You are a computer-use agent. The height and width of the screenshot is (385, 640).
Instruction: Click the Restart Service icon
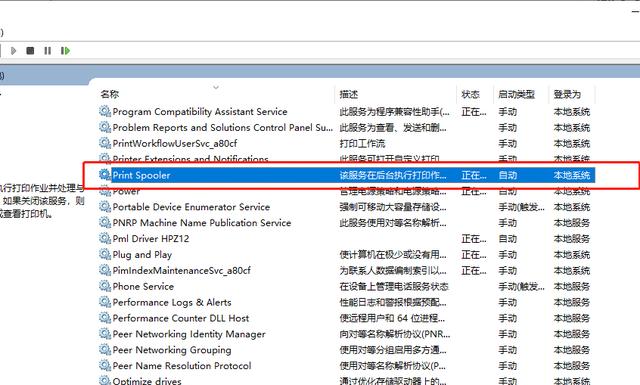pyautogui.click(x=65, y=51)
